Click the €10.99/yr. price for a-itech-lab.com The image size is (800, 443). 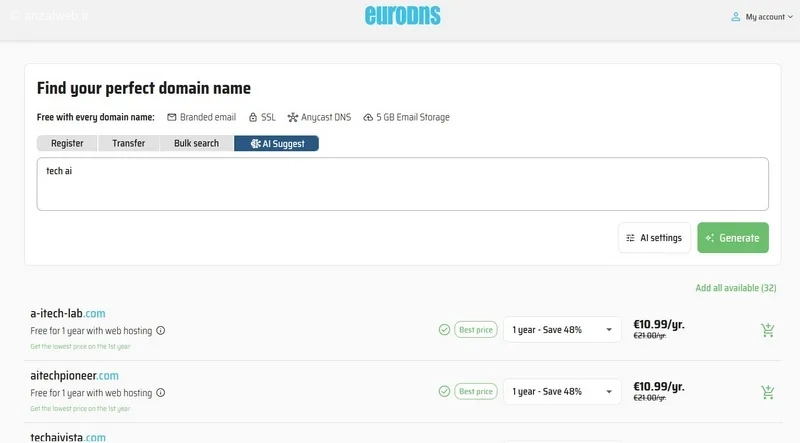click(659, 325)
